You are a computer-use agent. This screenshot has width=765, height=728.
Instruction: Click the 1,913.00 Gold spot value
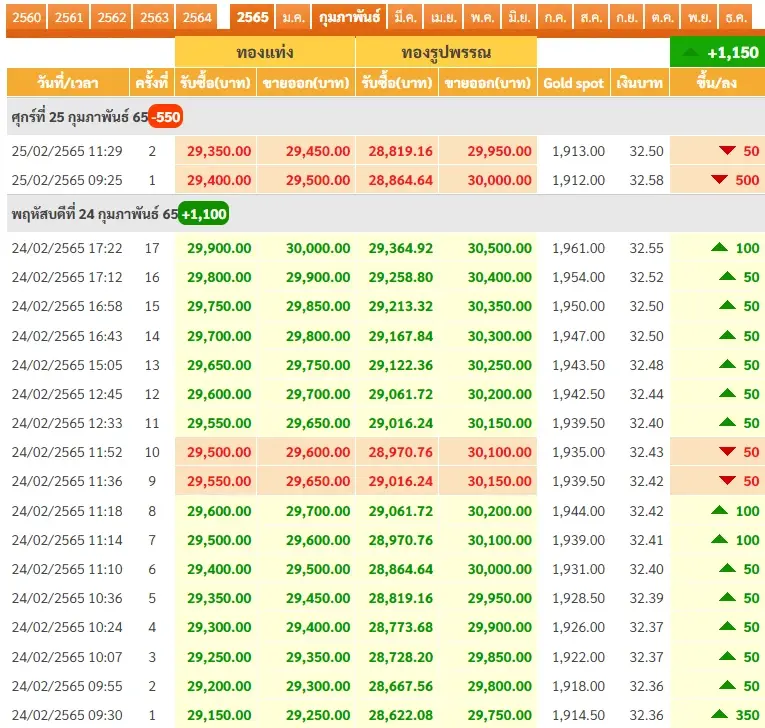coord(578,151)
